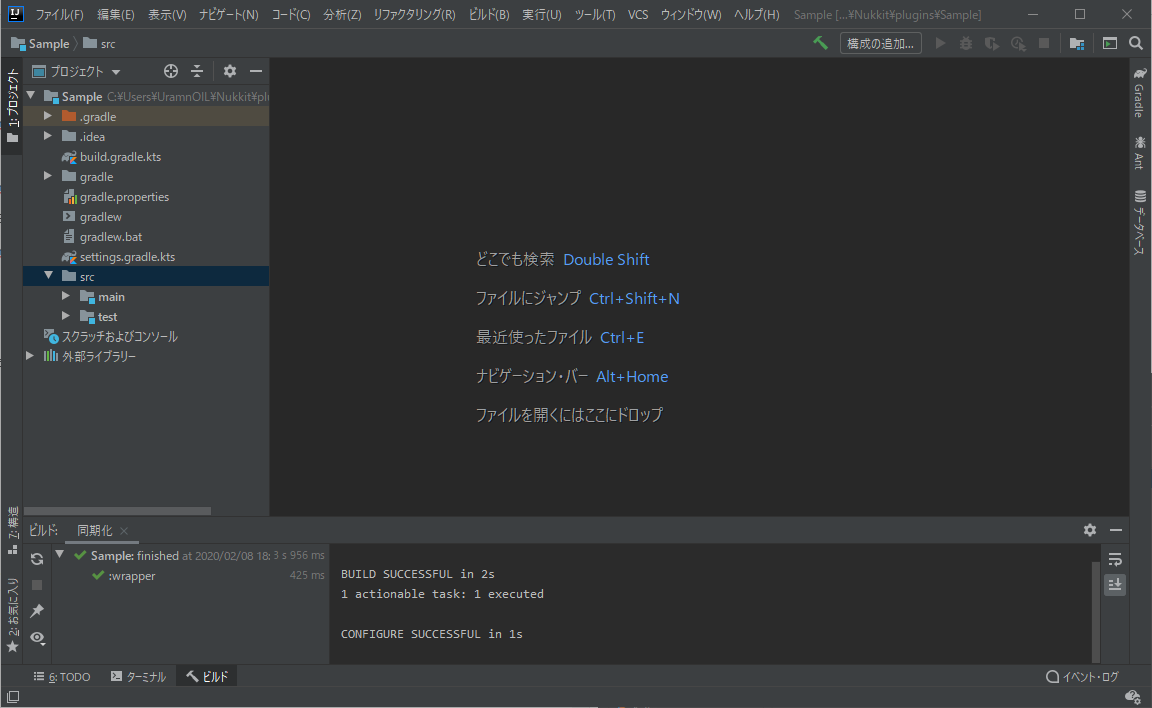This screenshot has height=708, width=1152.
Task: Click the Collapse All icon in project panel
Action: point(197,71)
